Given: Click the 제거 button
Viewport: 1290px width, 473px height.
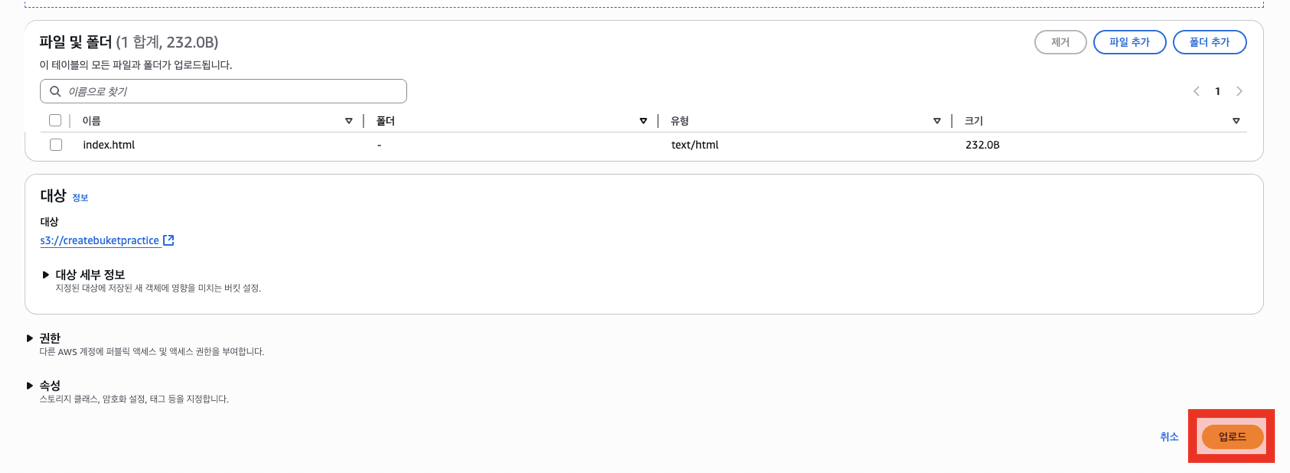Looking at the screenshot, I should click(x=1060, y=42).
